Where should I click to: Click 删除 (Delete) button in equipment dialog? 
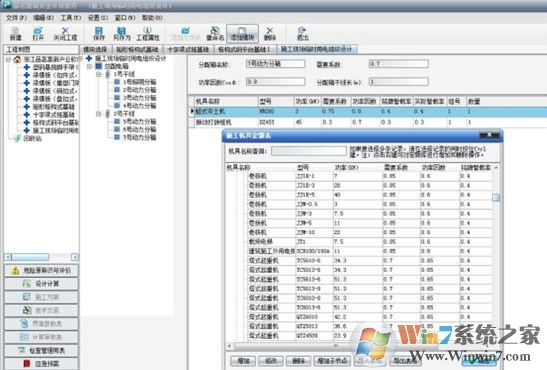click(x=299, y=361)
